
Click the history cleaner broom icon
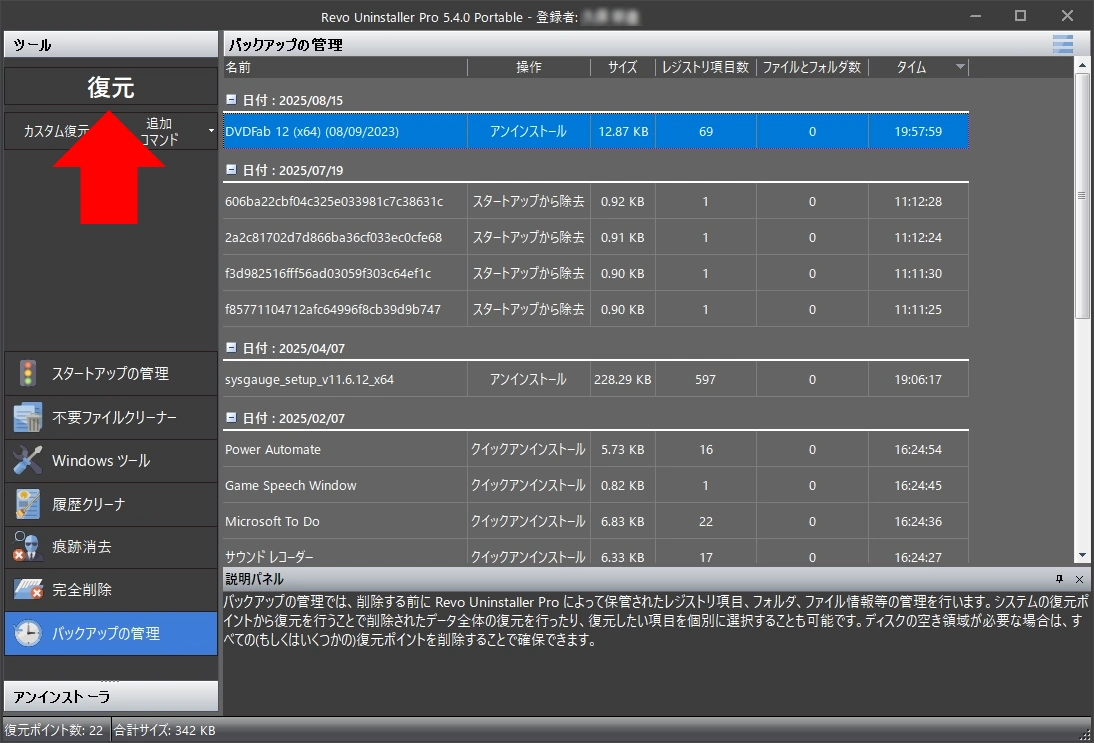coord(28,504)
